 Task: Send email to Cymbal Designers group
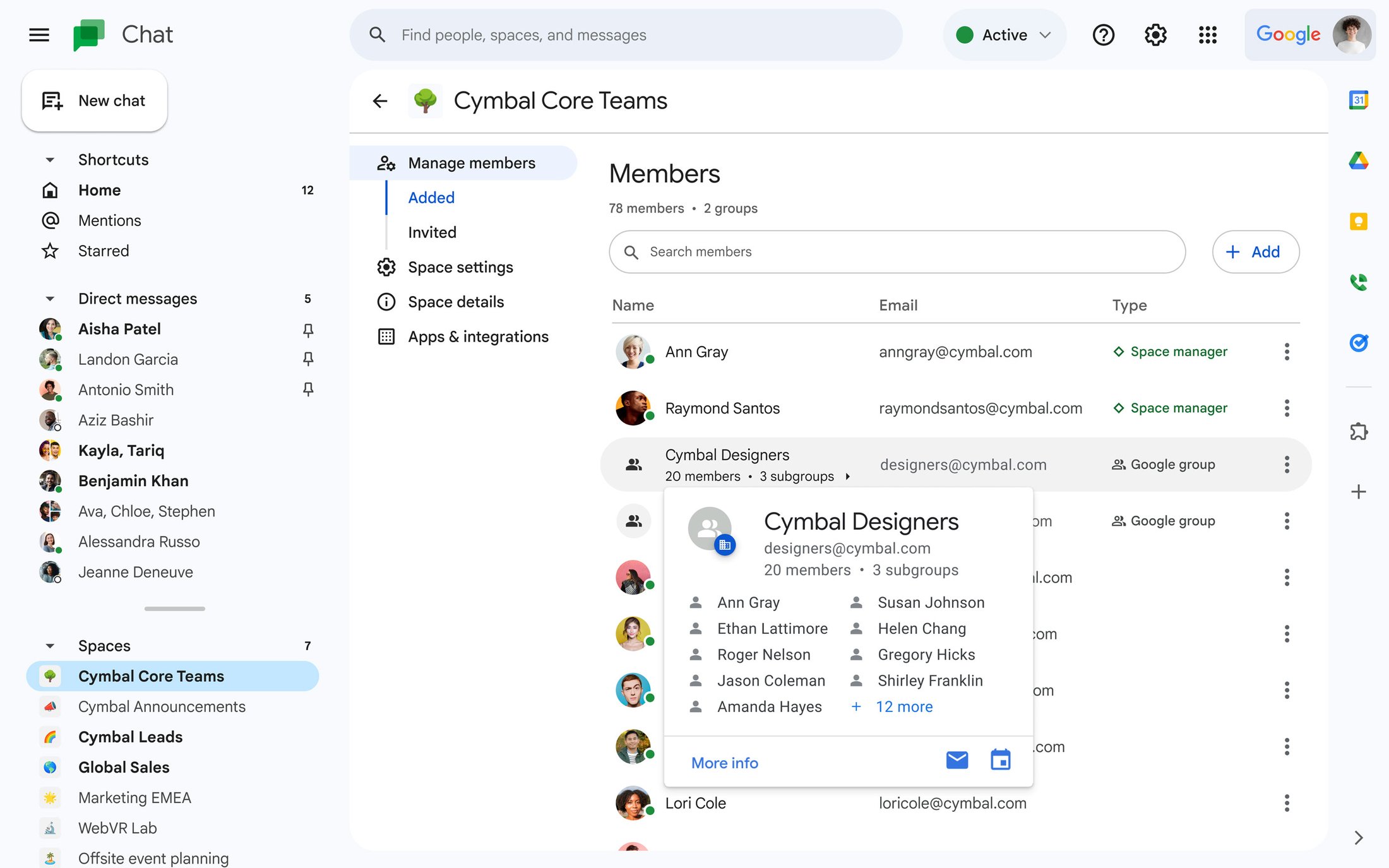tap(957, 760)
